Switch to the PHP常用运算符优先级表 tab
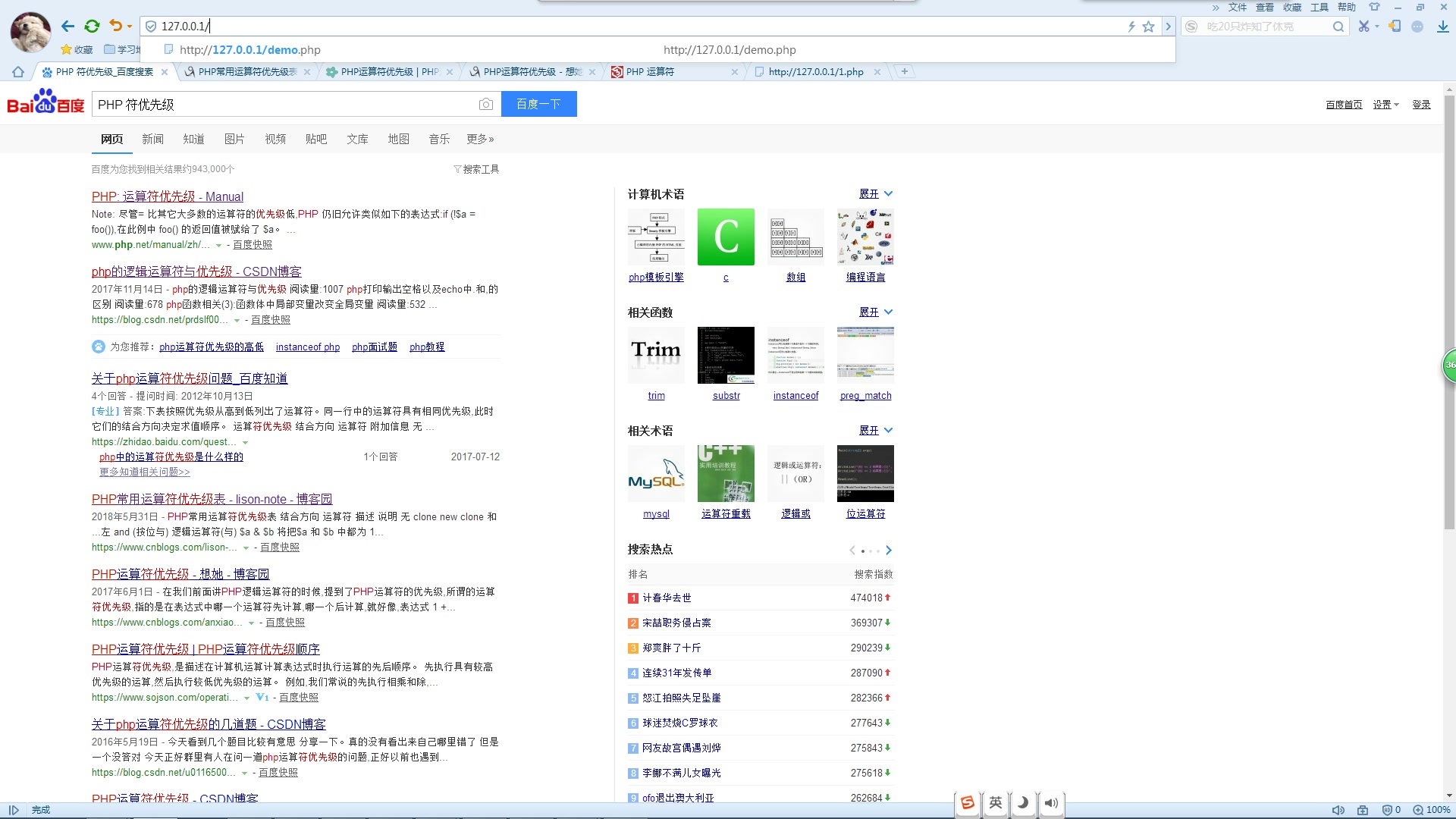Screen dimensions: 1456x819 [x=248, y=72]
